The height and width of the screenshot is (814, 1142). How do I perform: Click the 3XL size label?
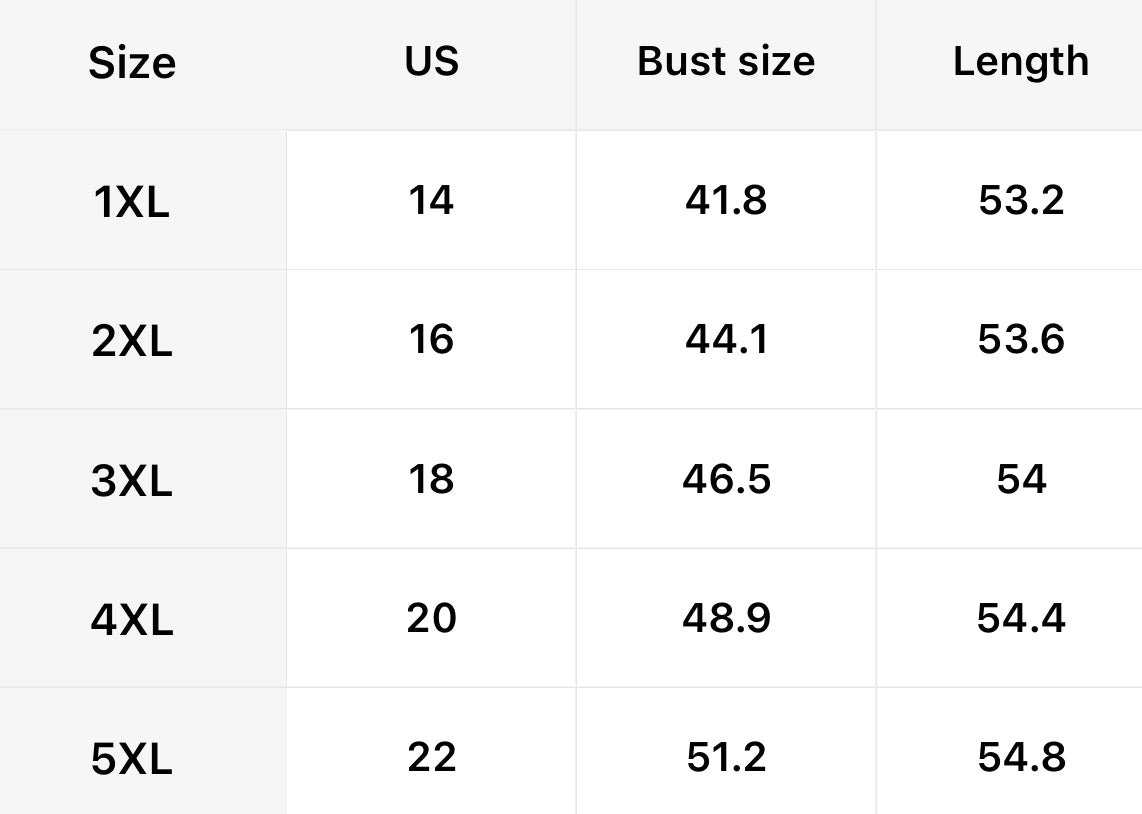tap(132, 481)
